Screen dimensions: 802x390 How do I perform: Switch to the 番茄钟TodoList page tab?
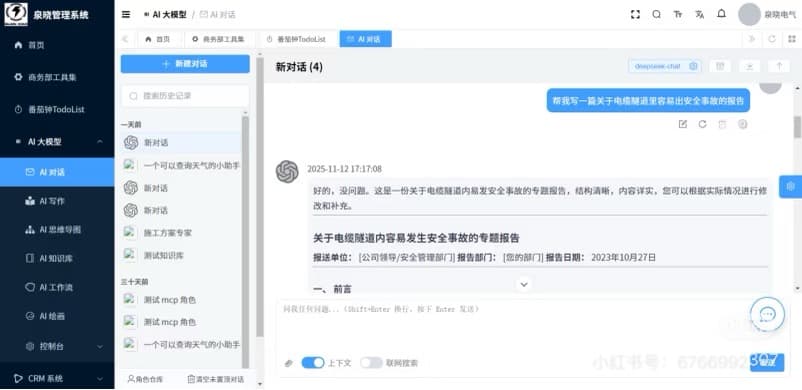pyautogui.click(x=297, y=39)
